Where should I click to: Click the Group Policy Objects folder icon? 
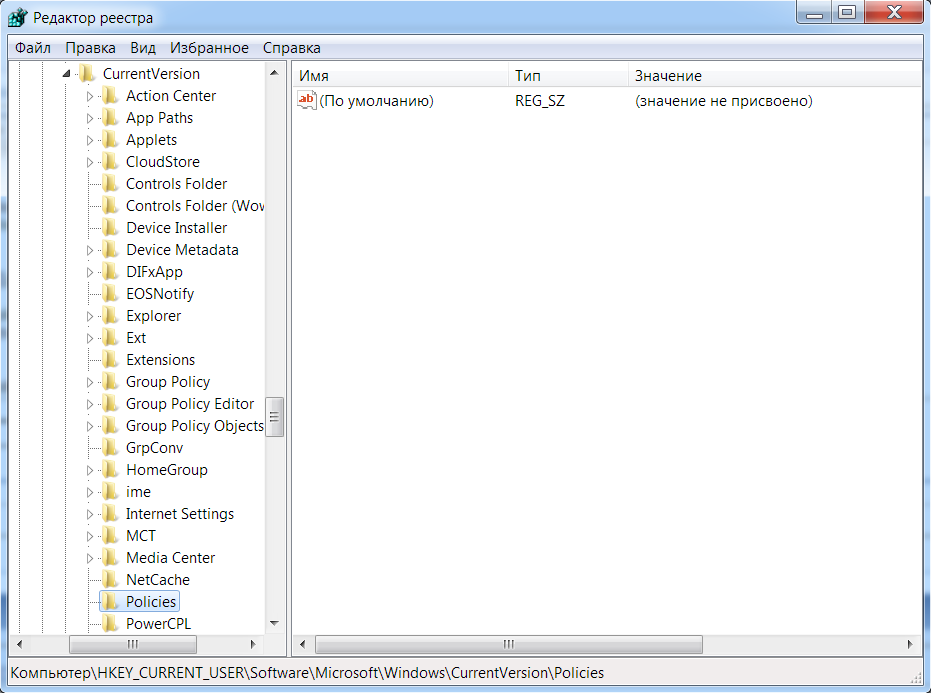point(110,425)
